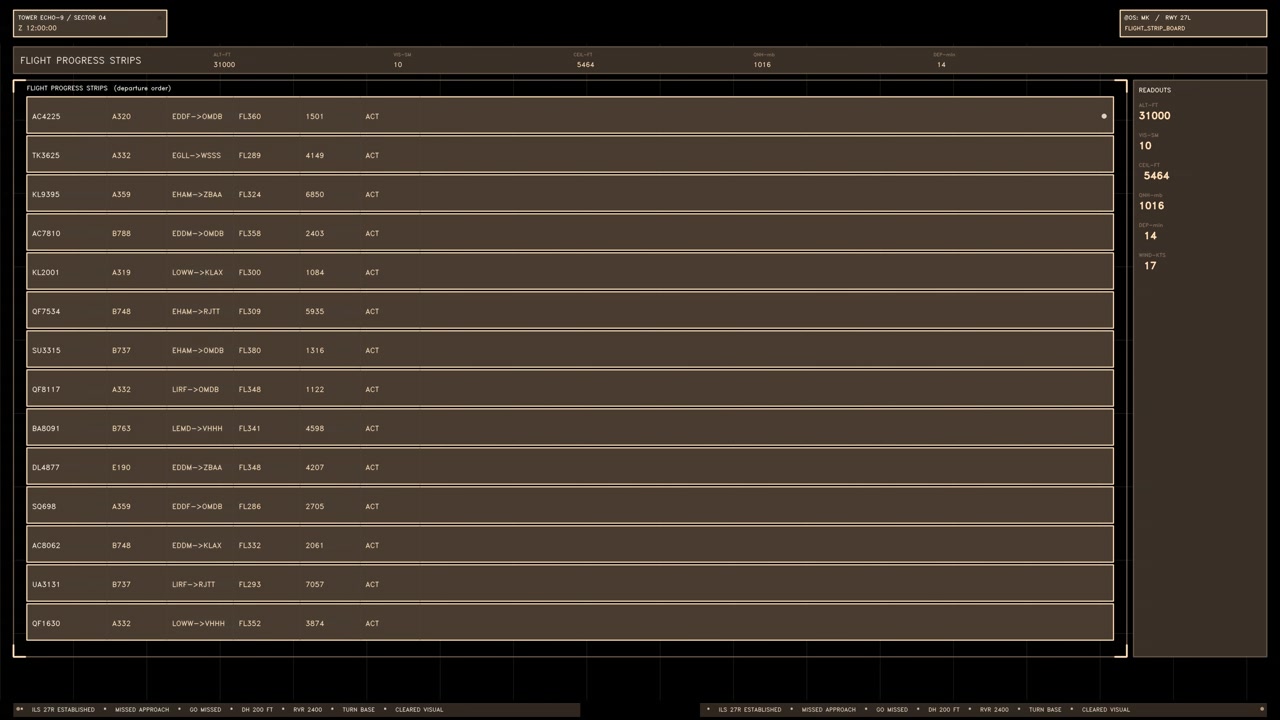This screenshot has width=1280, height=720.
Task: Select the TK3625 flight strip callsign
Action: click(45, 156)
